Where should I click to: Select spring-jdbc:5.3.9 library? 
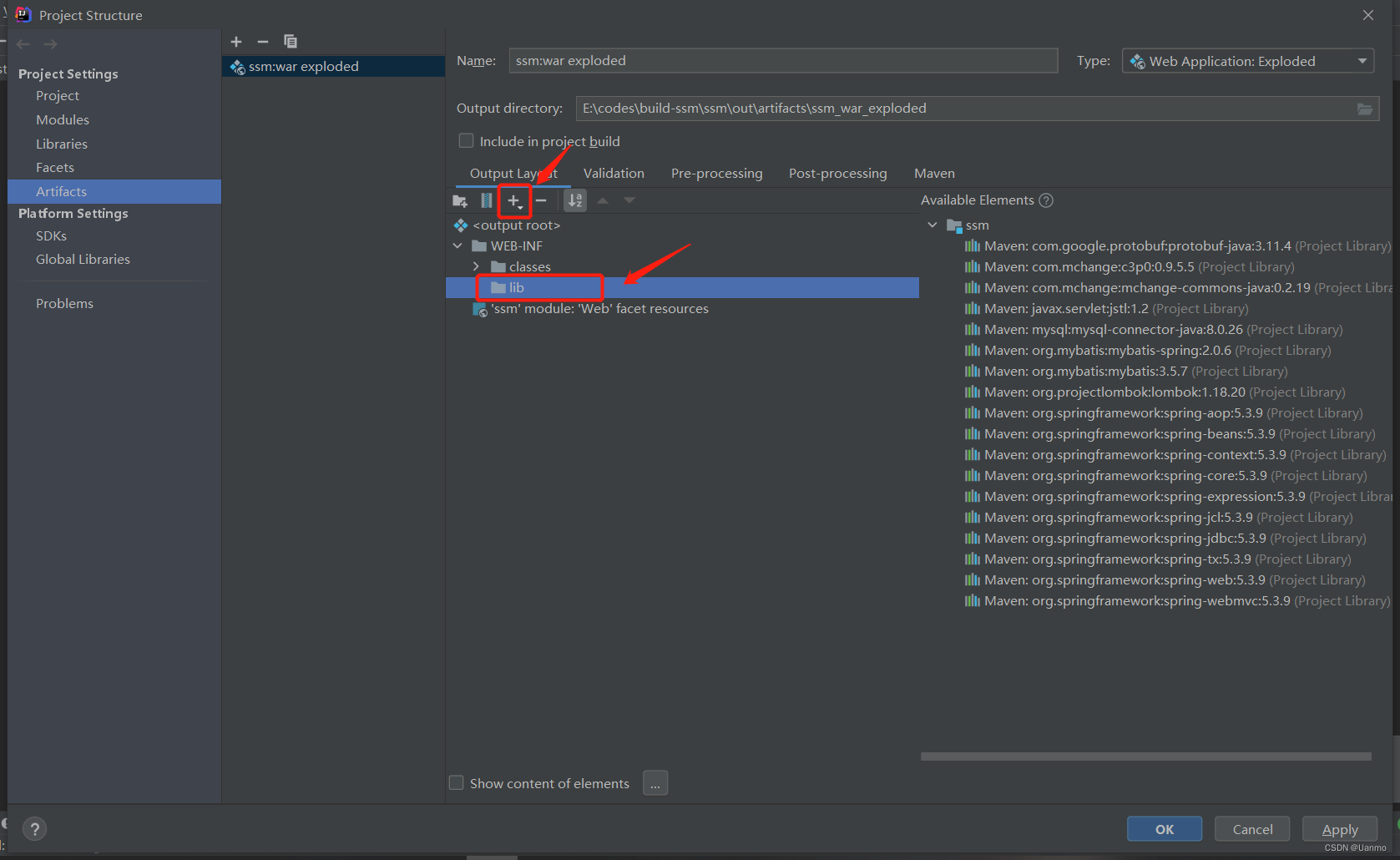pos(1165,539)
